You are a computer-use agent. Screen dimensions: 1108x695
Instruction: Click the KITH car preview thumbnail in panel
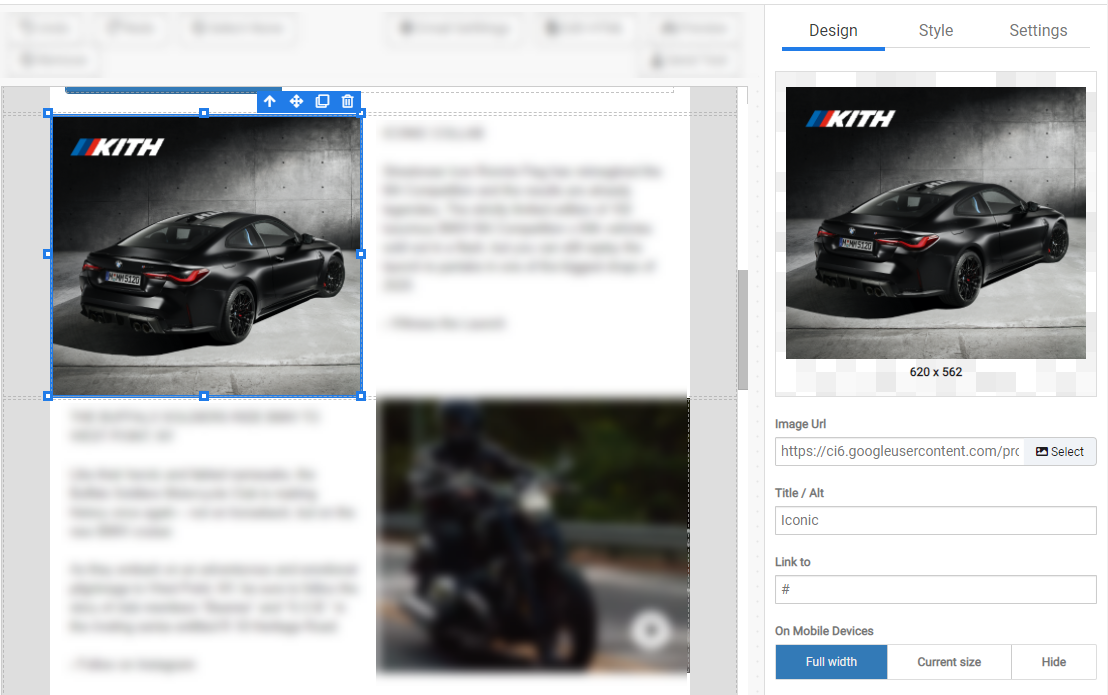pyautogui.click(x=936, y=223)
